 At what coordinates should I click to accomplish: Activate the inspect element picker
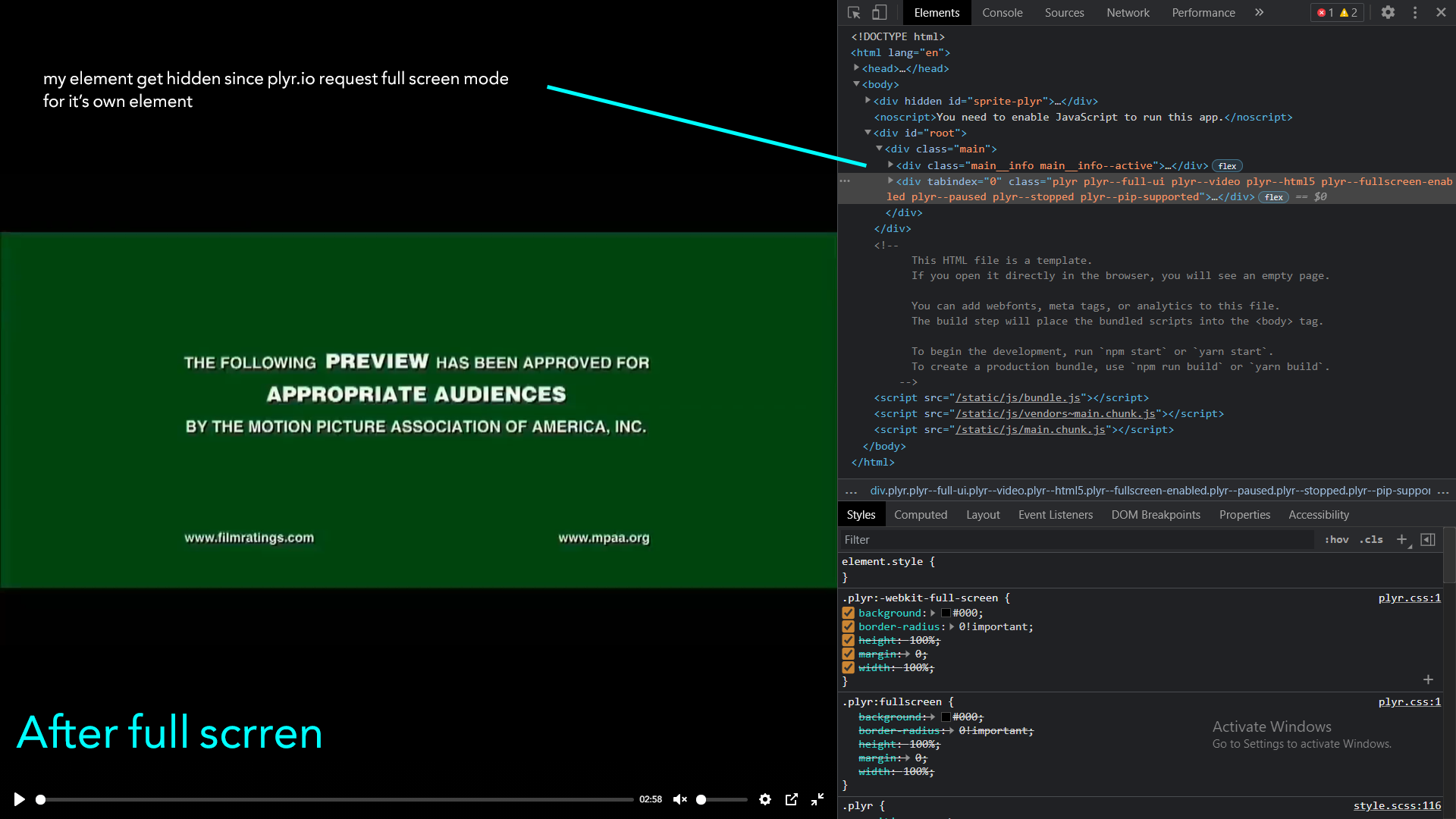pyautogui.click(x=854, y=13)
